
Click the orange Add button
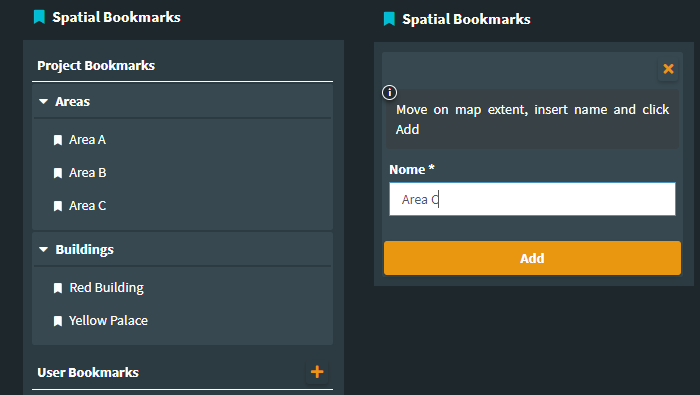(x=532, y=258)
